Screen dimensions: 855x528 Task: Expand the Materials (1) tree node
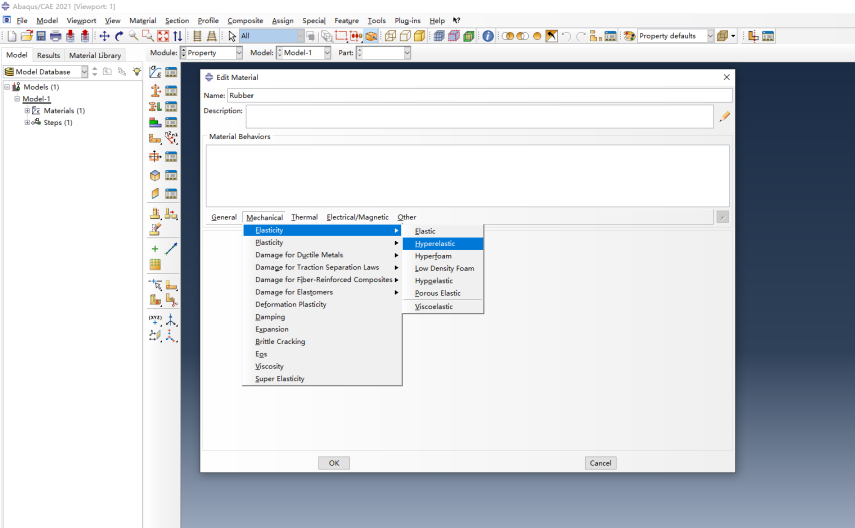(x=27, y=111)
